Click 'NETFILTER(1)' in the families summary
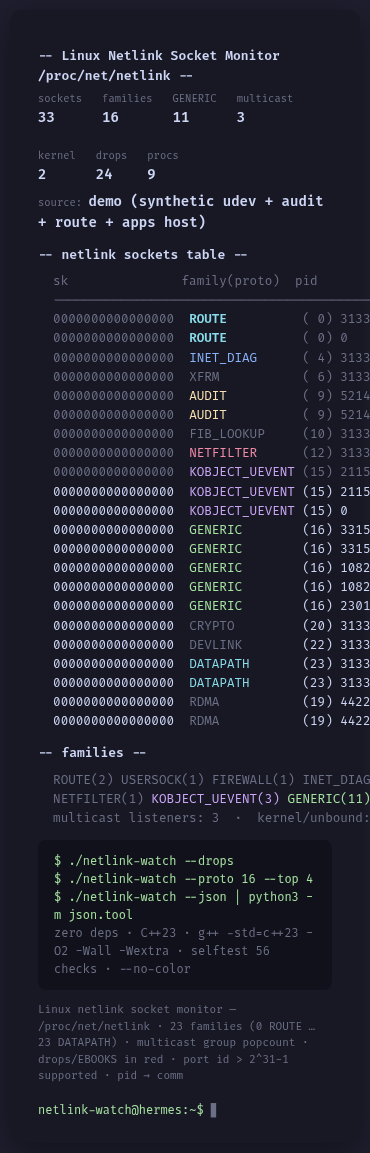The width and height of the screenshot is (370, 1153). point(99,799)
